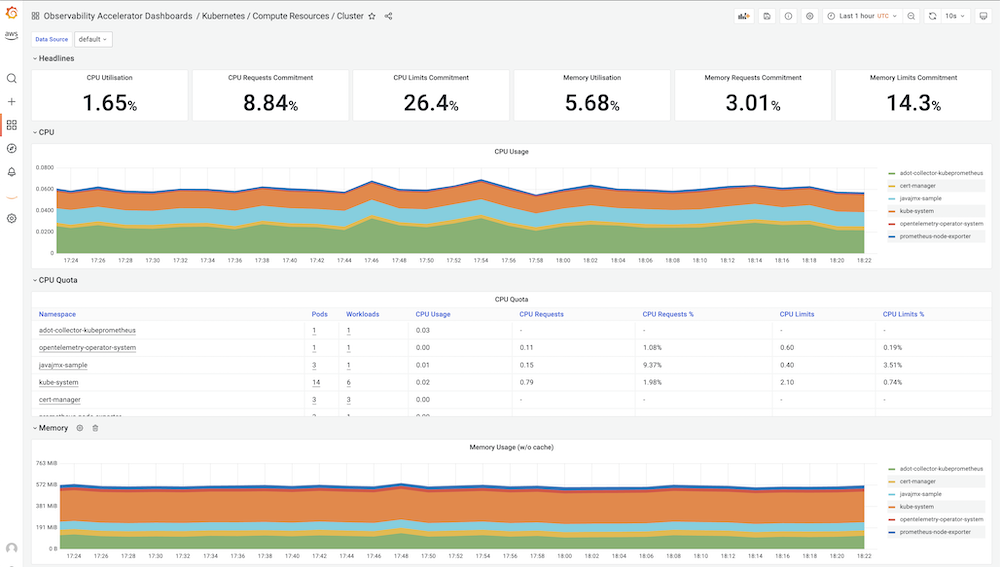Sort table by CPU Usage column header
The image size is (1000, 567).
pyautogui.click(x=433, y=314)
